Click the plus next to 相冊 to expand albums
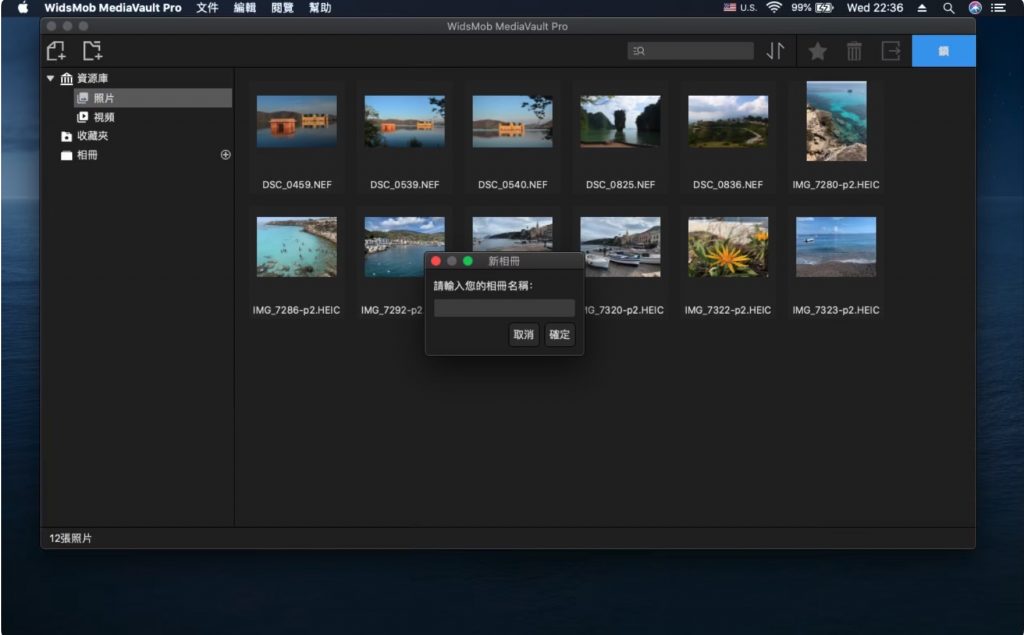The image size is (1024, 635). point(225,155)
